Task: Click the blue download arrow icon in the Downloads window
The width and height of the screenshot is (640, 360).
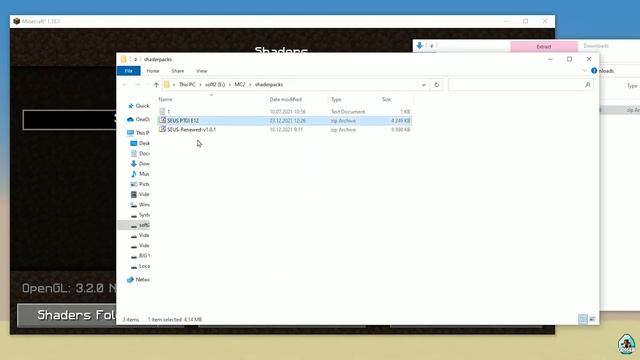Action: click(420, 46)
